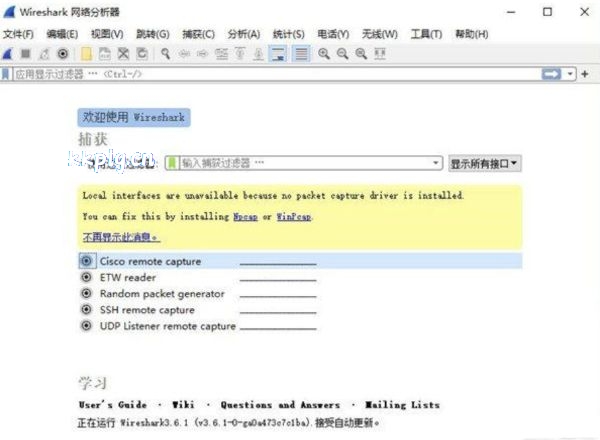The height and width of the screenshot is (440, 600).
Task: Open the 文件(F) menu
Action: click(18, 34)
